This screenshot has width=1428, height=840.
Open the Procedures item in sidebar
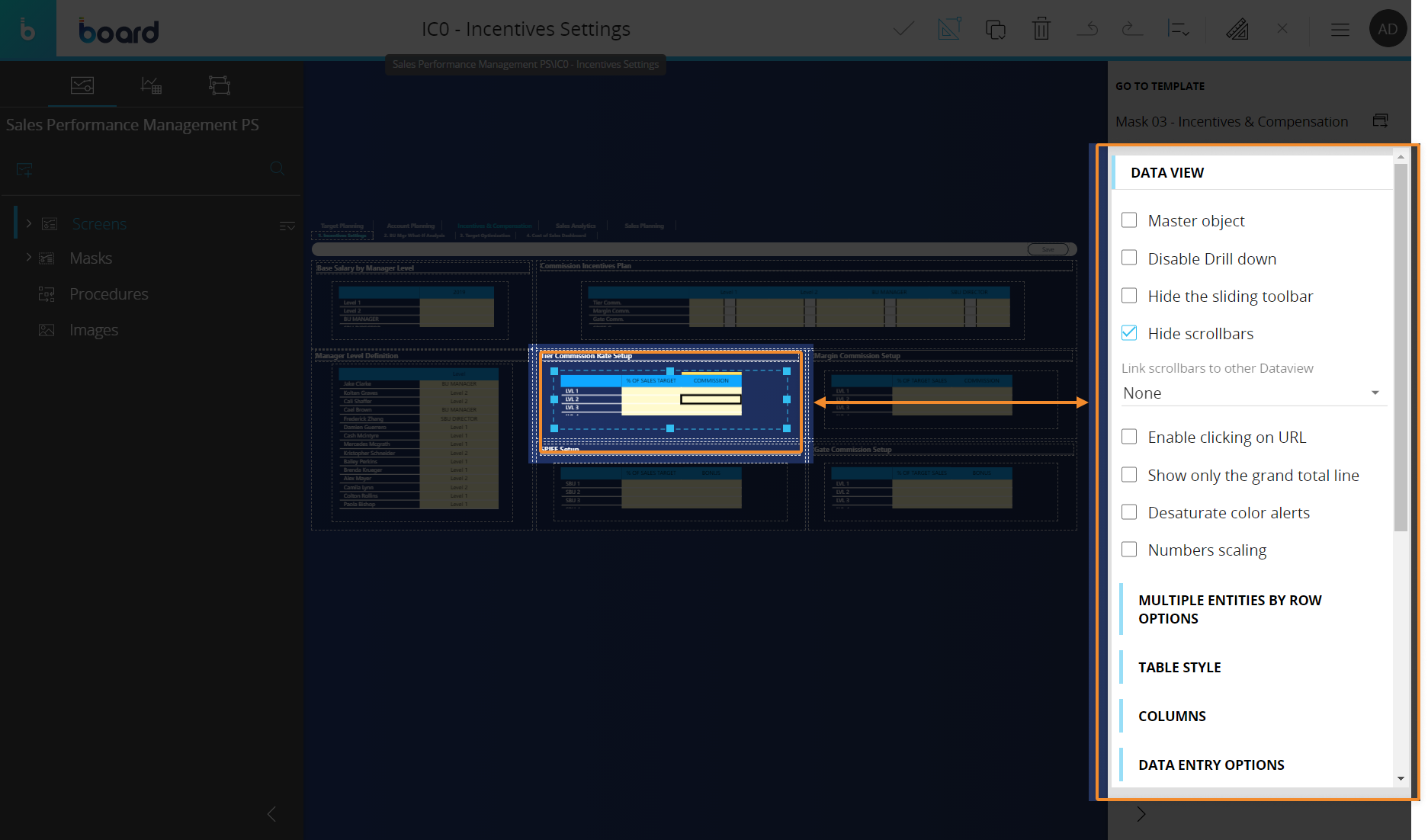(x=108, y=294)
